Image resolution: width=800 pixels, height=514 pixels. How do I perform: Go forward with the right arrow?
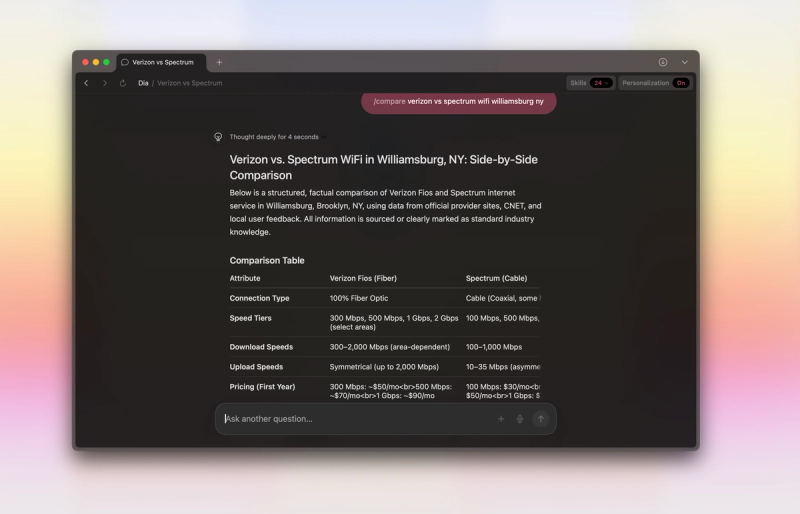pos(105,83)
